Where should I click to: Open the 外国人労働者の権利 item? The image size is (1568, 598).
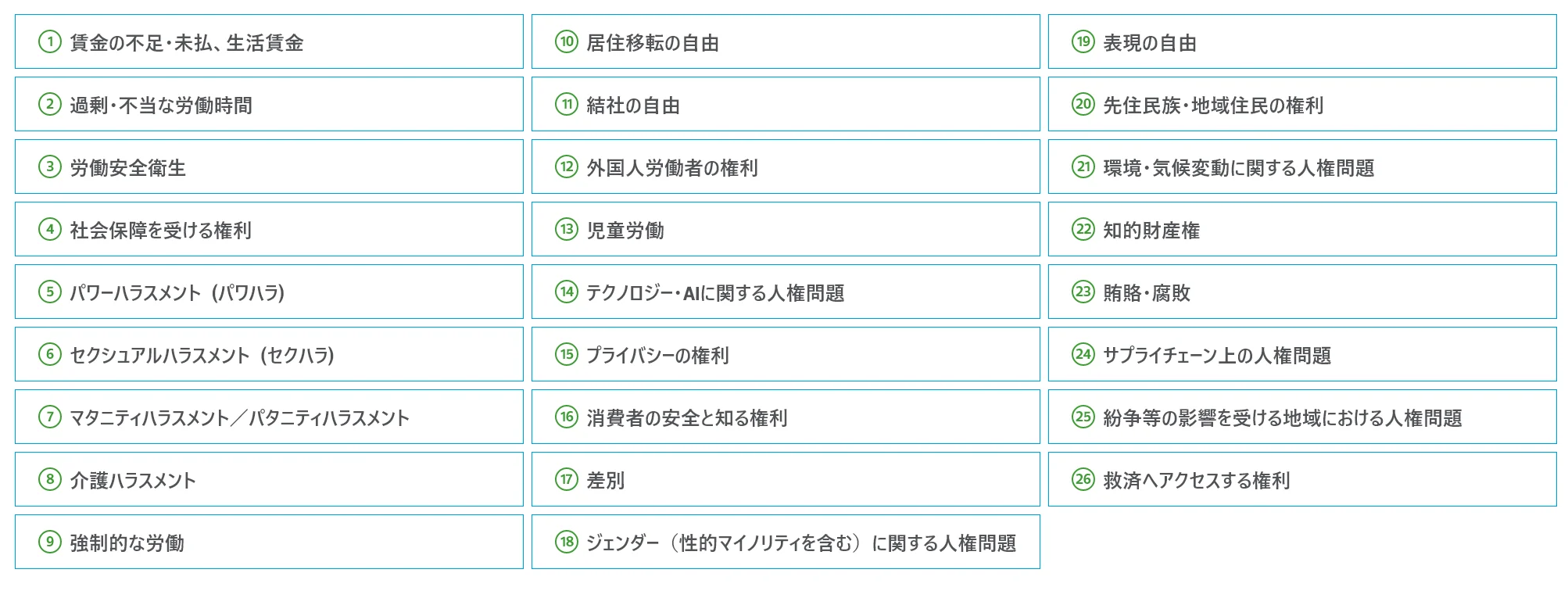(786, 167)
